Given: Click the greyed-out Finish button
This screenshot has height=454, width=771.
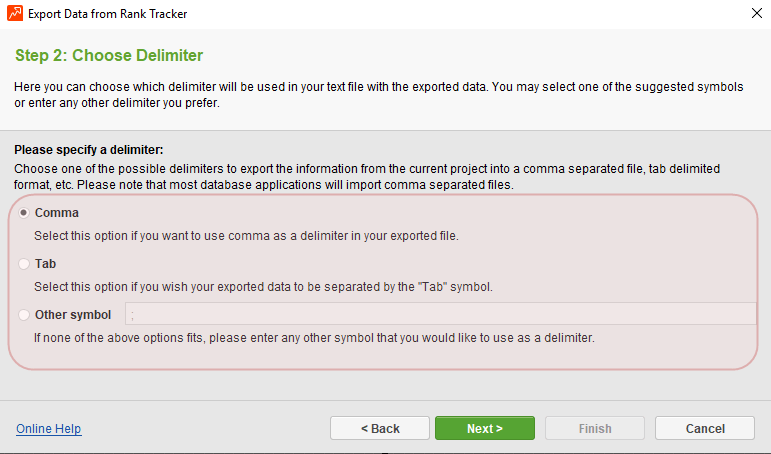Looking at the screenshot, I should (x=595, y=428).
